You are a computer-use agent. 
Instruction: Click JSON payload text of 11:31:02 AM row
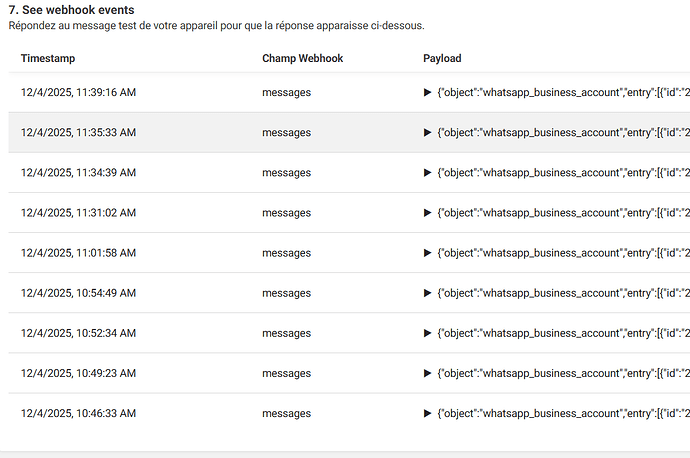tap(562, 213)
